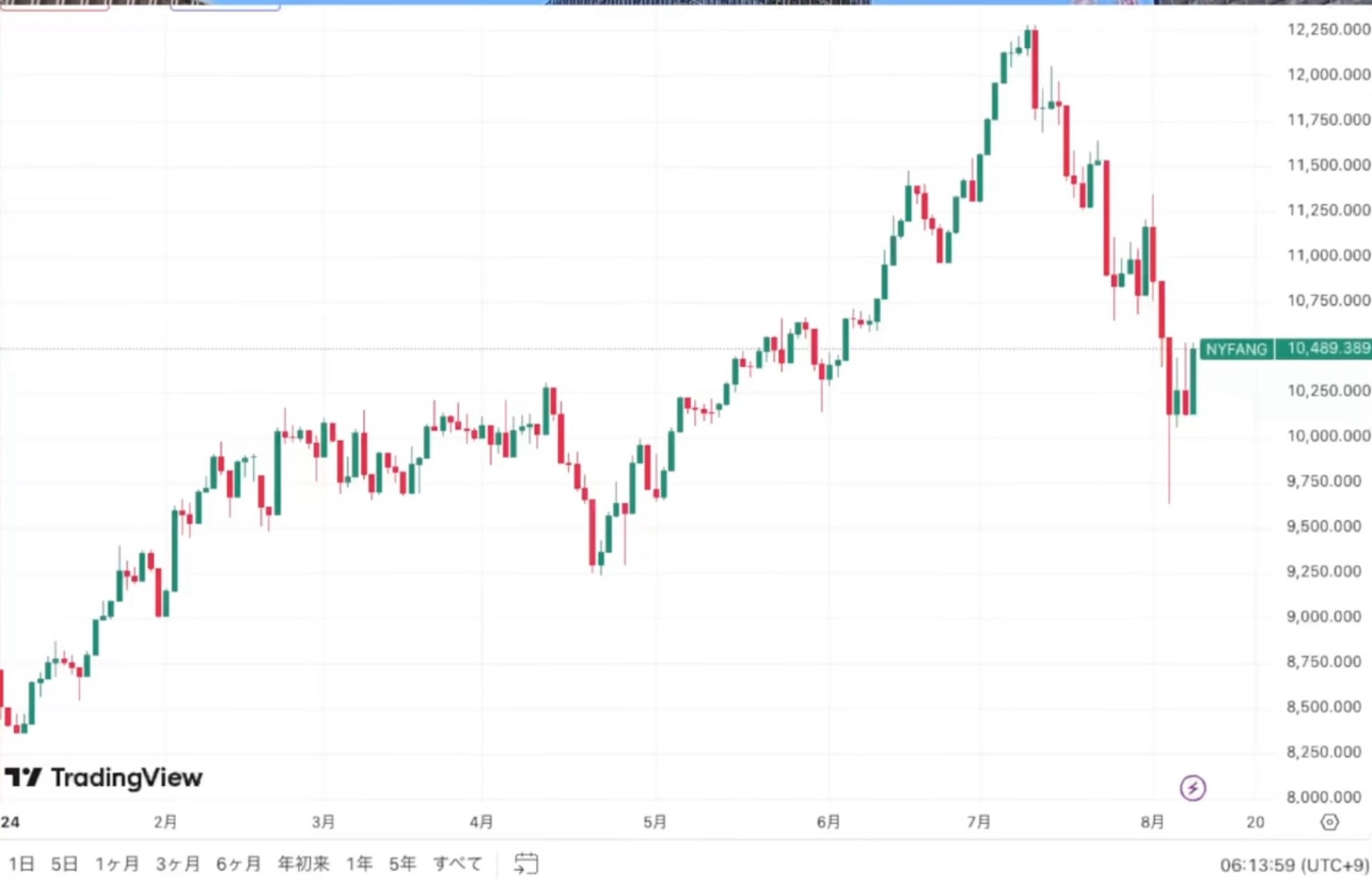1372x881 pixels.
Task: Click the 8月 marker on time axis
Action: click(x=1152, y=822)
